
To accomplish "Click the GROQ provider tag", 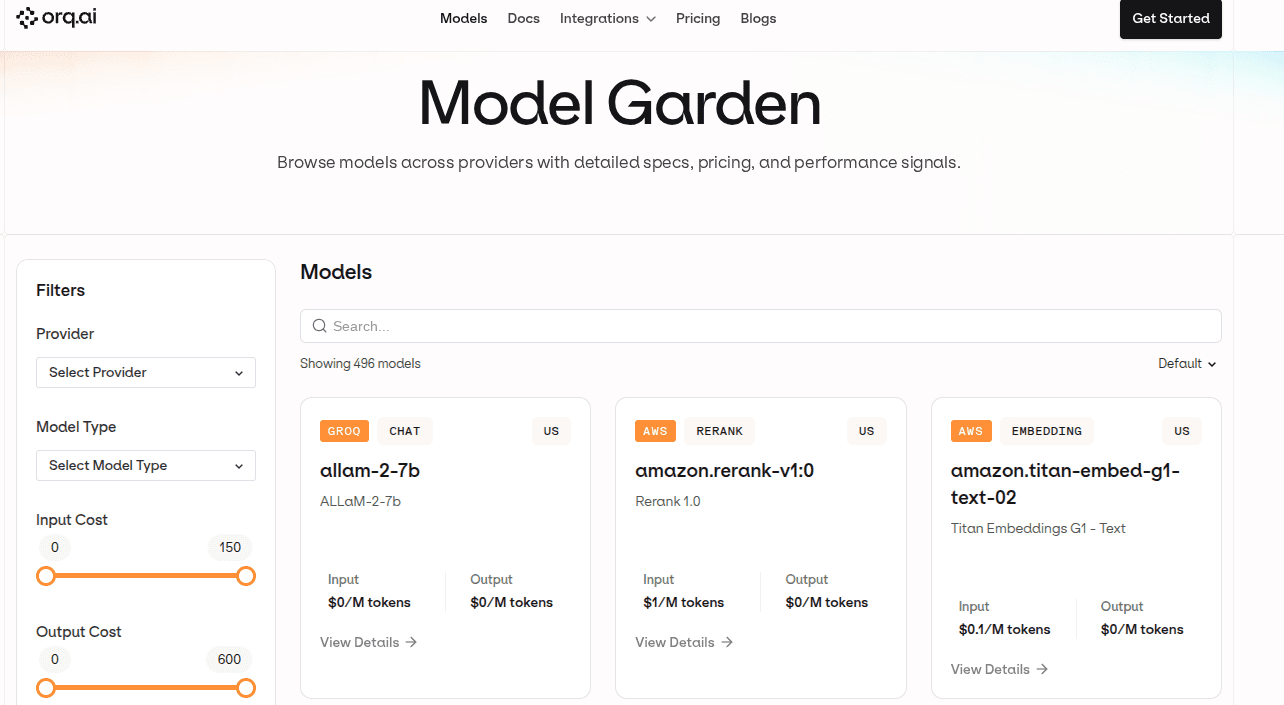I will (x=345, y=431).
